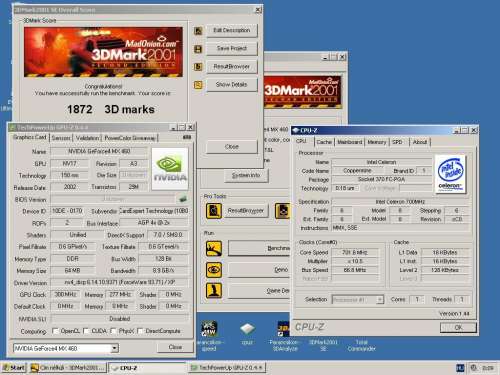Click the System Info button in 3DMark
The height and width of the screenshot is (375, 500).
pos(246,175)
